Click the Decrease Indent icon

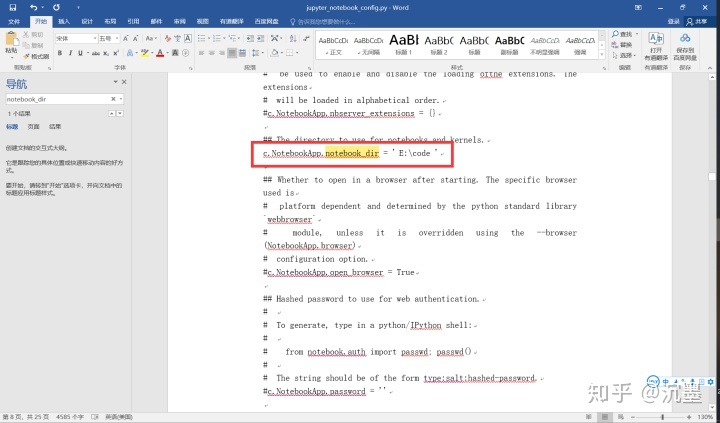click(x=250, y=39)
